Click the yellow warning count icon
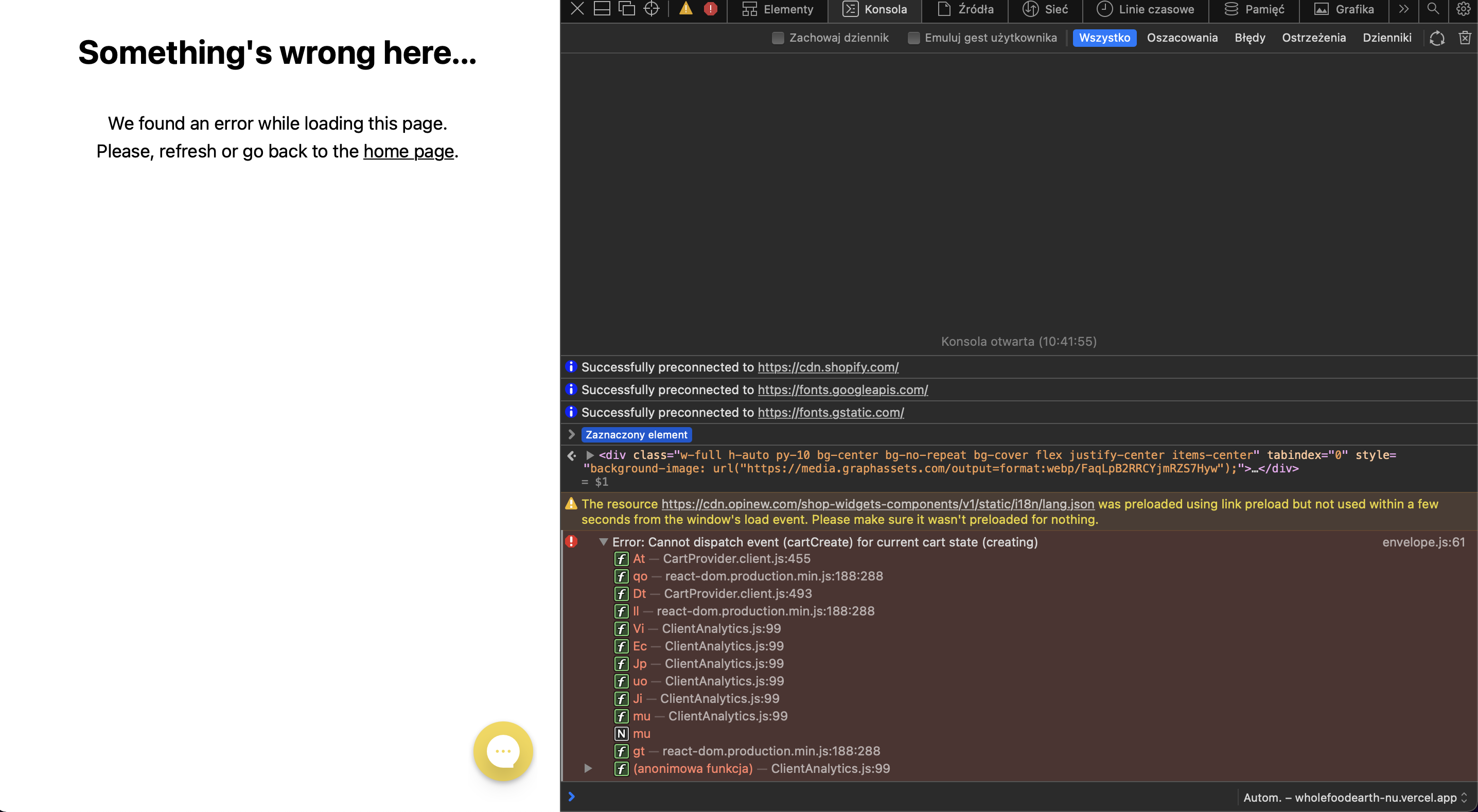This screenshot has height=812, width=1478. (685, 9)
